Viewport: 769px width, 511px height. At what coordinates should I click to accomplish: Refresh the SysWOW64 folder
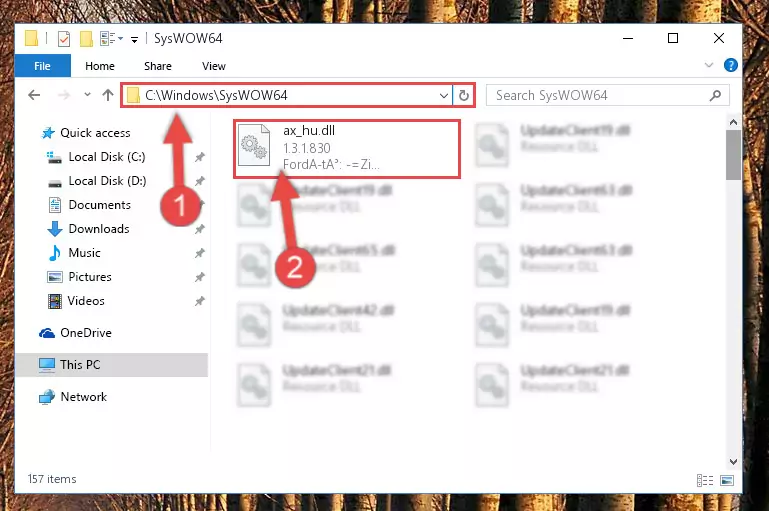(464, 95)
